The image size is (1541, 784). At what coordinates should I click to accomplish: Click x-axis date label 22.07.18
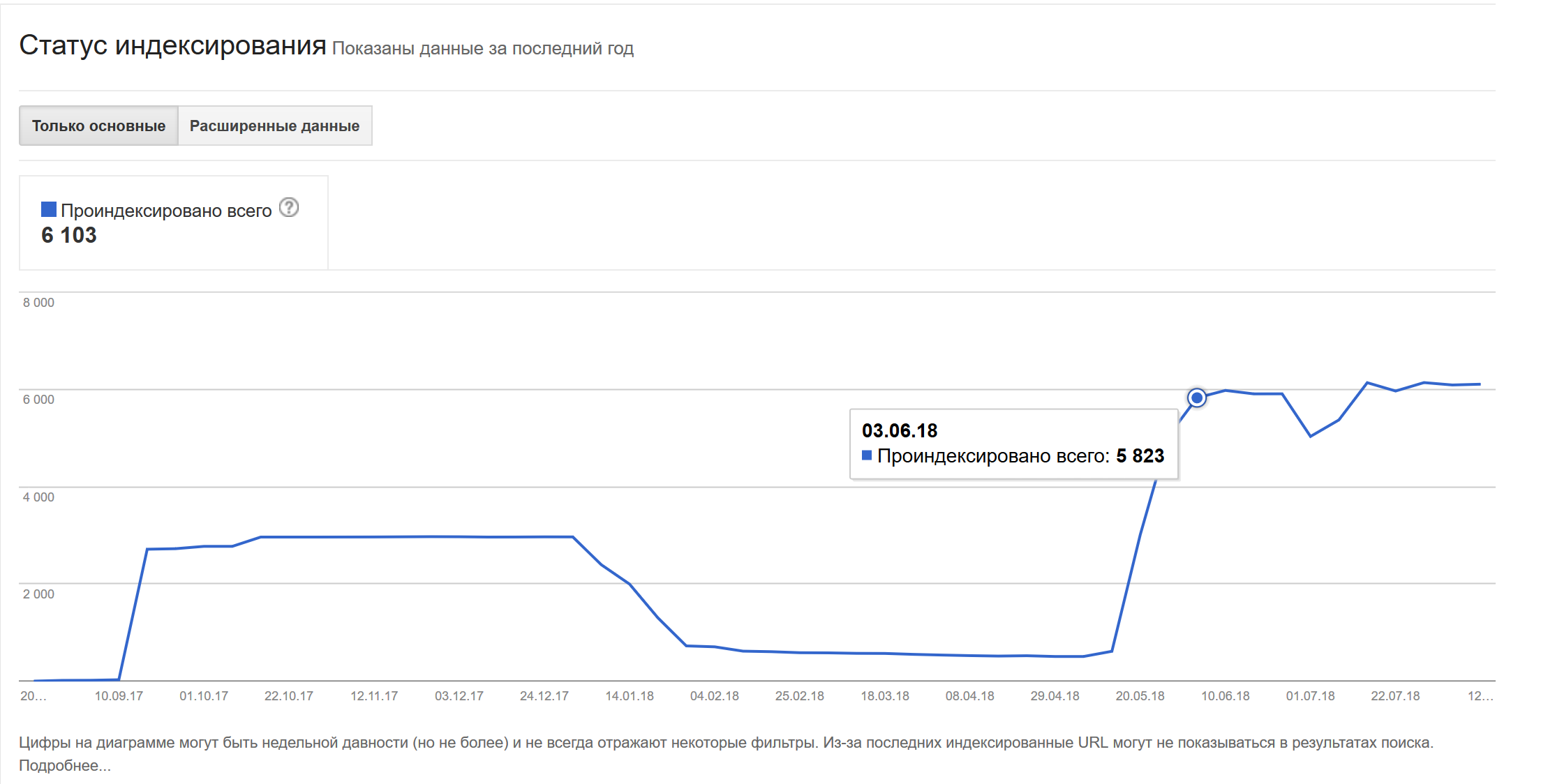point(1395,696)
